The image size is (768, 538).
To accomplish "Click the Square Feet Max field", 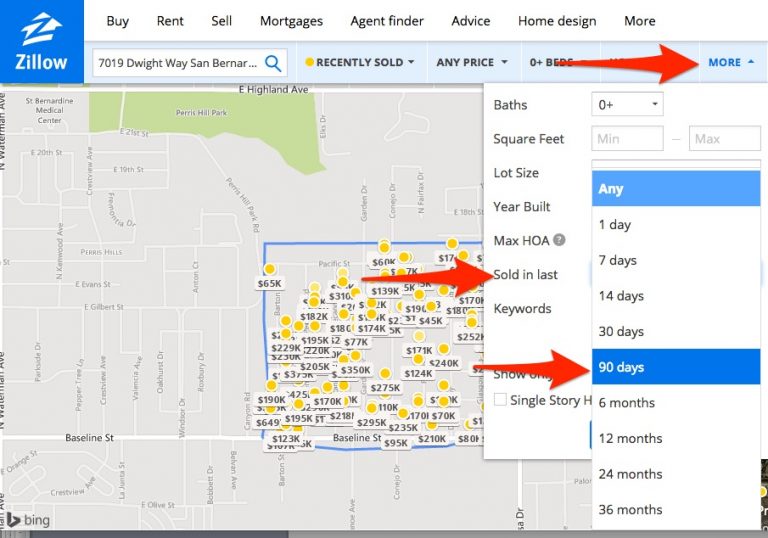I will coord(725,139).
